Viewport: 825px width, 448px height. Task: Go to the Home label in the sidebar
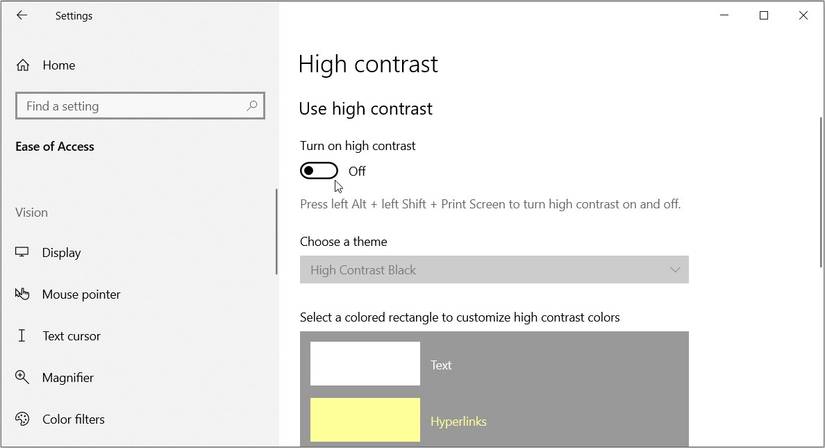[59, 65]
